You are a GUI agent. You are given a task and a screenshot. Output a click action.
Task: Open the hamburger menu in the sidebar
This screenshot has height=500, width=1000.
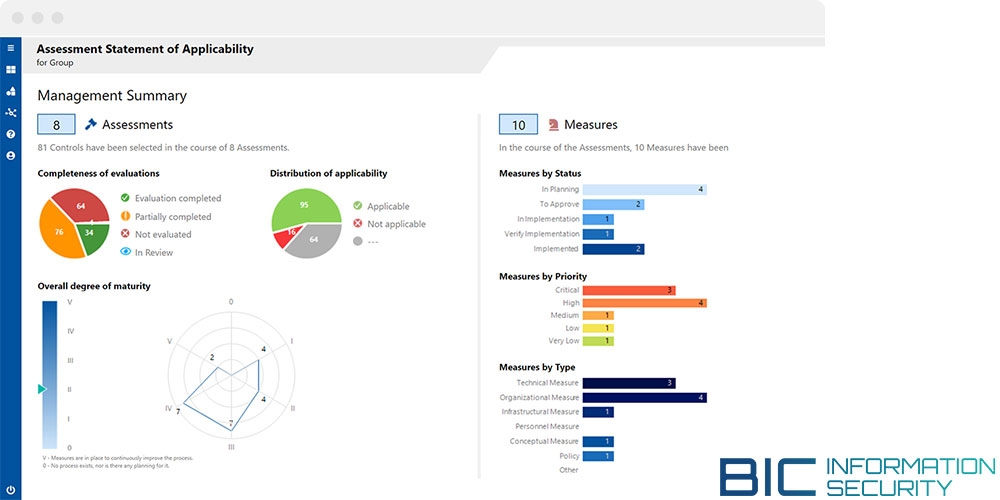pos(10,48)
